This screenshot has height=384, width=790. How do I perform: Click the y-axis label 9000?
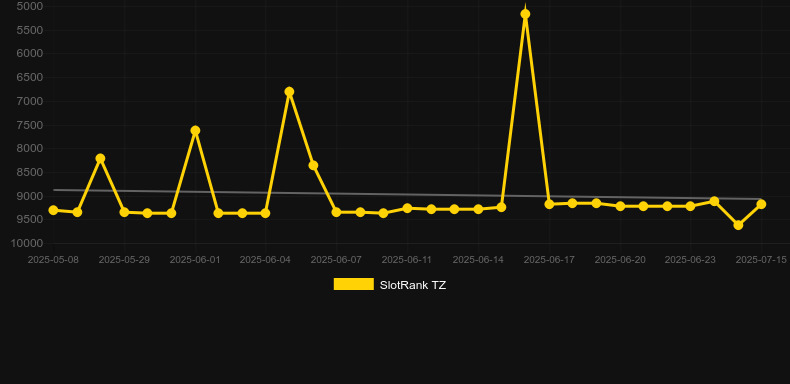coord(29,196)
